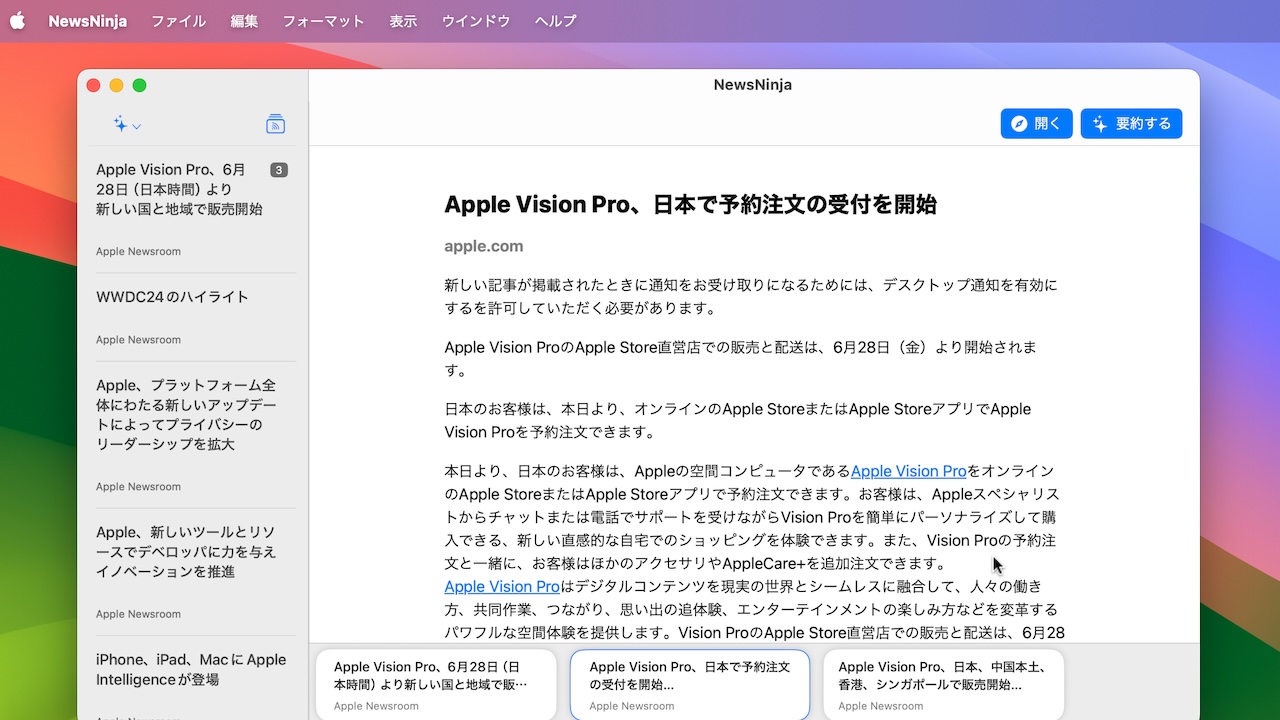Click Apple Newsroom label under WWDC24 item
Viewport: 1280px width, 720px height.
pyautogui.click(x=138, y=340)
